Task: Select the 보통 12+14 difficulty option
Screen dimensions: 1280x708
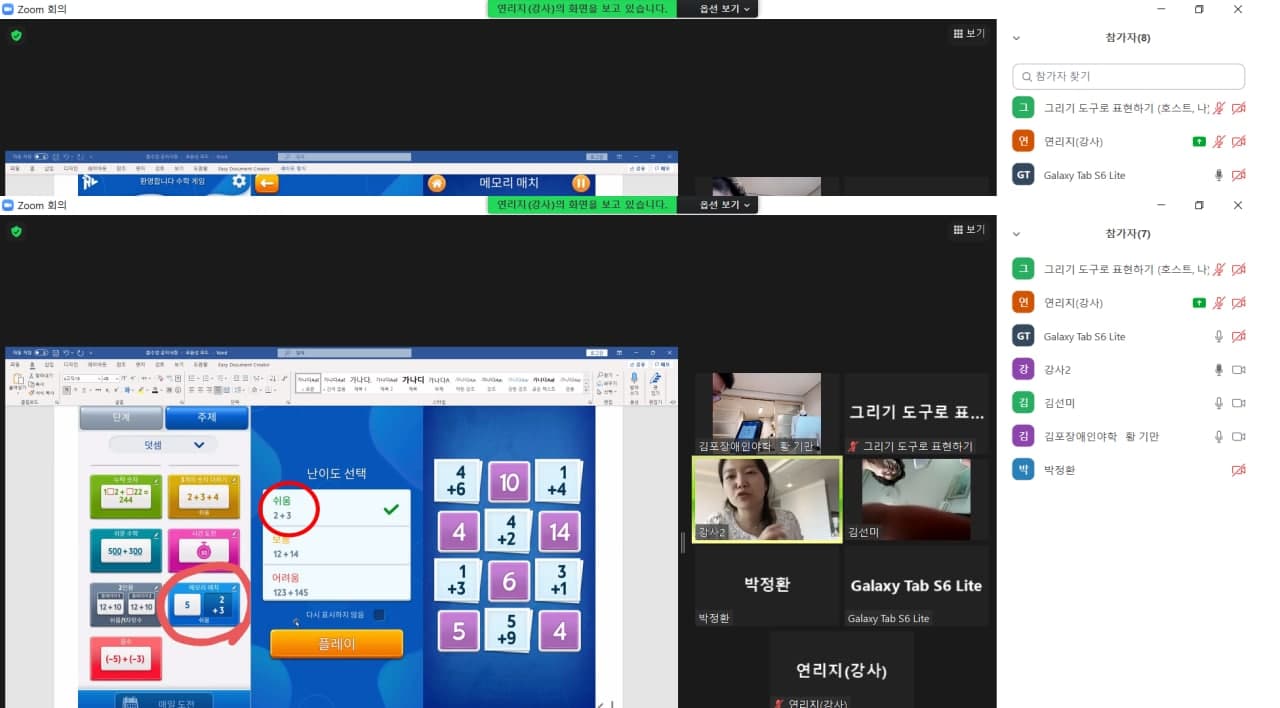Action: click(337, 547)
